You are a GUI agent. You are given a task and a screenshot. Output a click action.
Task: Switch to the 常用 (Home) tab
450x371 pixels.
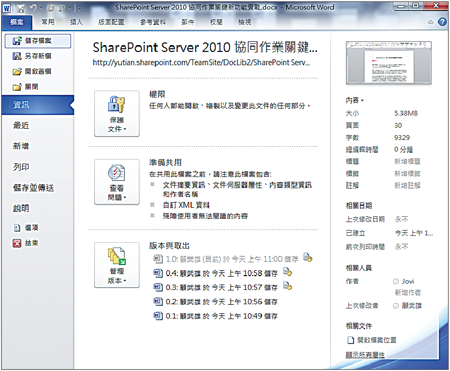click(48, 22)
